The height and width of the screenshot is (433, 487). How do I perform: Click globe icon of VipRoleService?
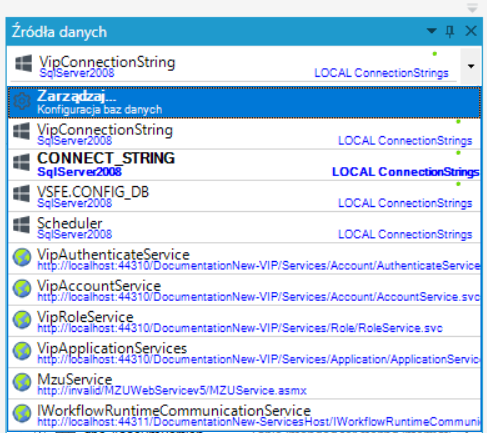[22, 319]
